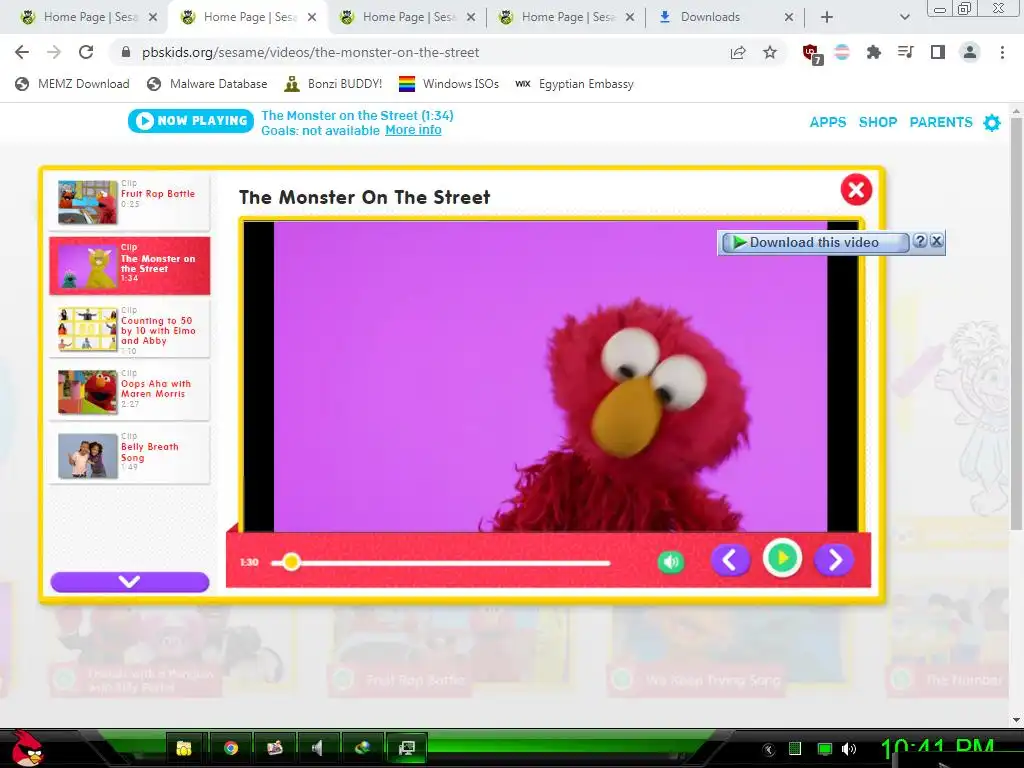Select The Monster on the Street clip
The image size is (1024, 768).
[129, 266]
